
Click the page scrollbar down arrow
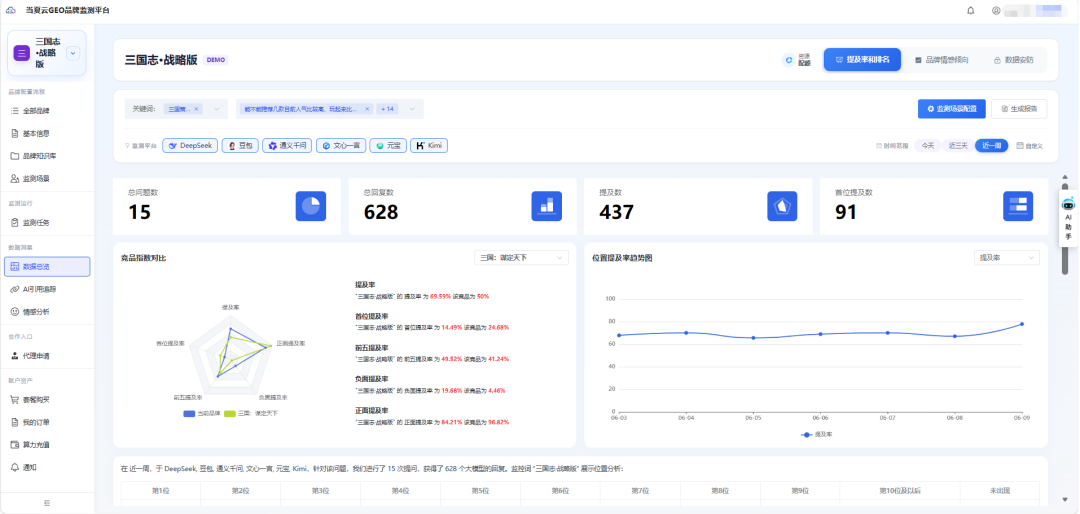pyautogui.click(x=1066, y=499)
